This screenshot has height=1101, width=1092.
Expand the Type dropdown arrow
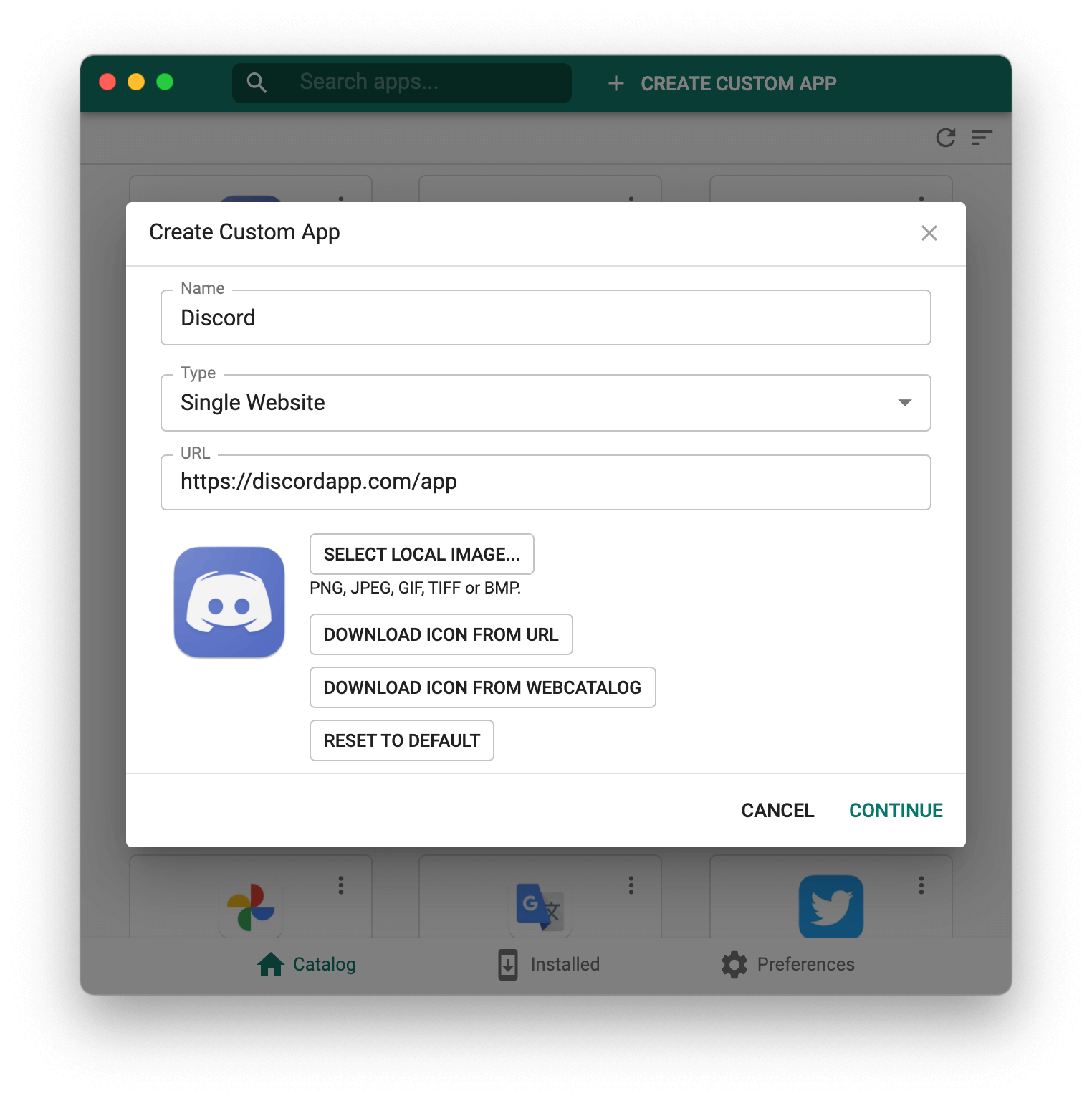(905, 403)
